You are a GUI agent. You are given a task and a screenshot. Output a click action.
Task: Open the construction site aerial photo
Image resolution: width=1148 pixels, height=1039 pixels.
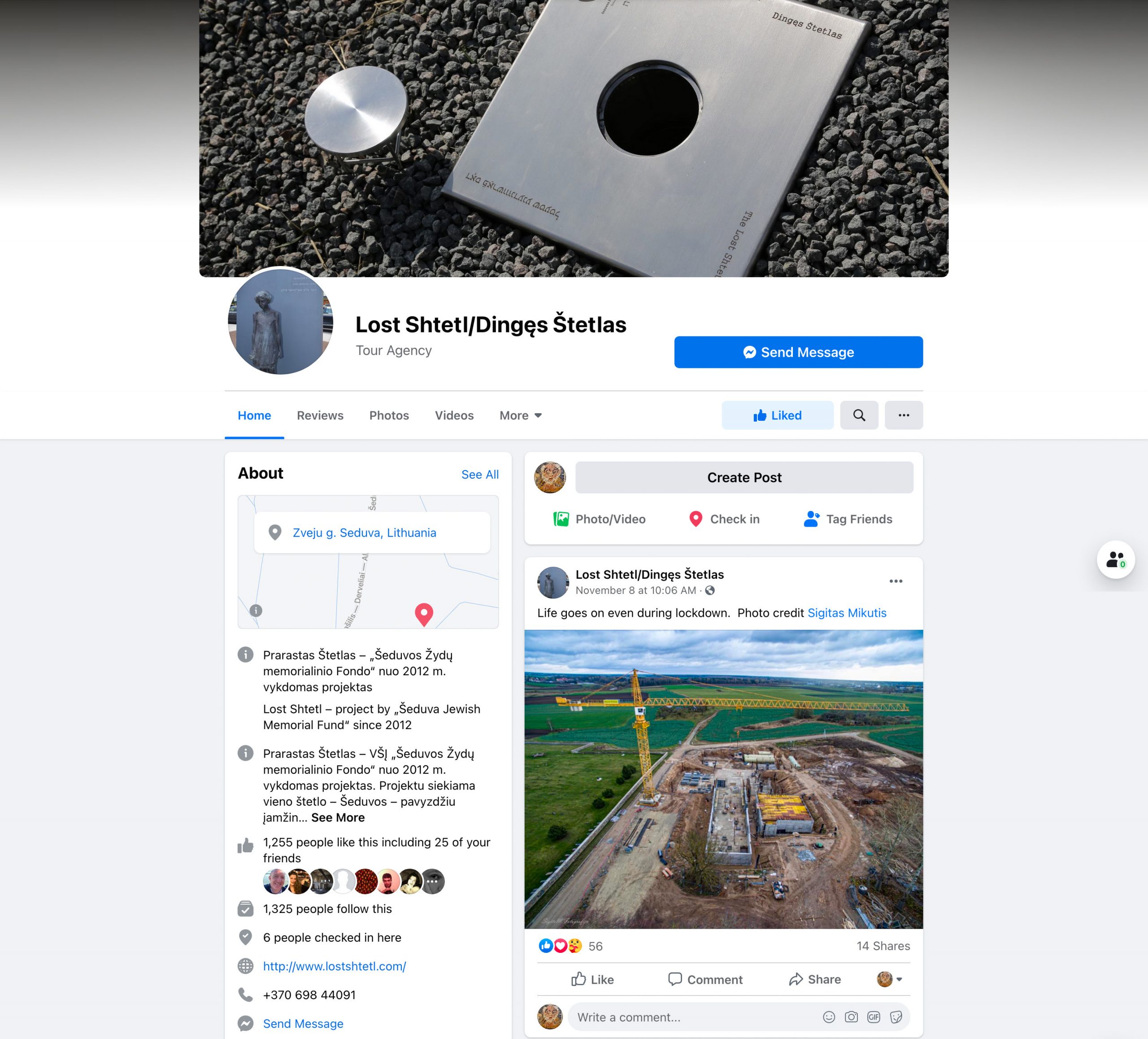pyautogui.click(x=723, y=779)
